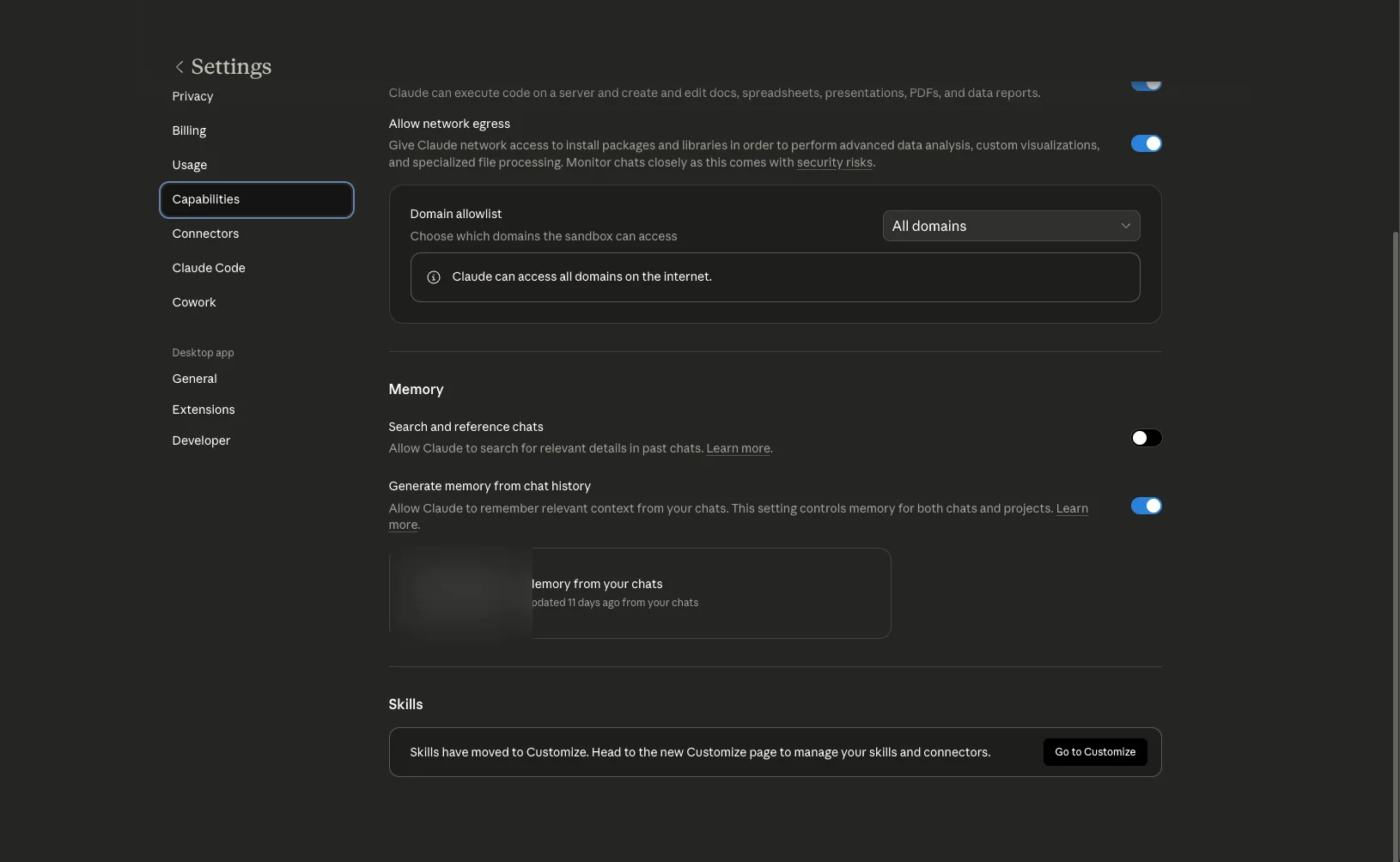This screenshot has width=1400, height=862.
Task: Disable Generate memory from chat history
Action: (x=1146, y=506)
